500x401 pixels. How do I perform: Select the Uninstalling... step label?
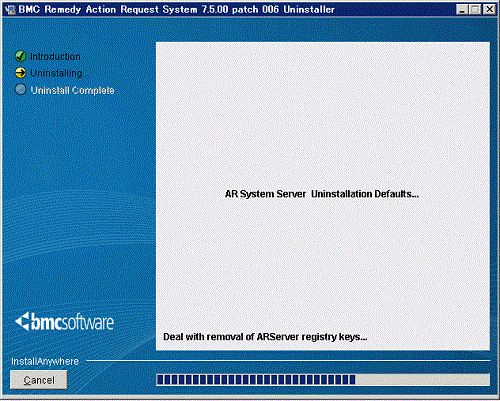(59, 73)
